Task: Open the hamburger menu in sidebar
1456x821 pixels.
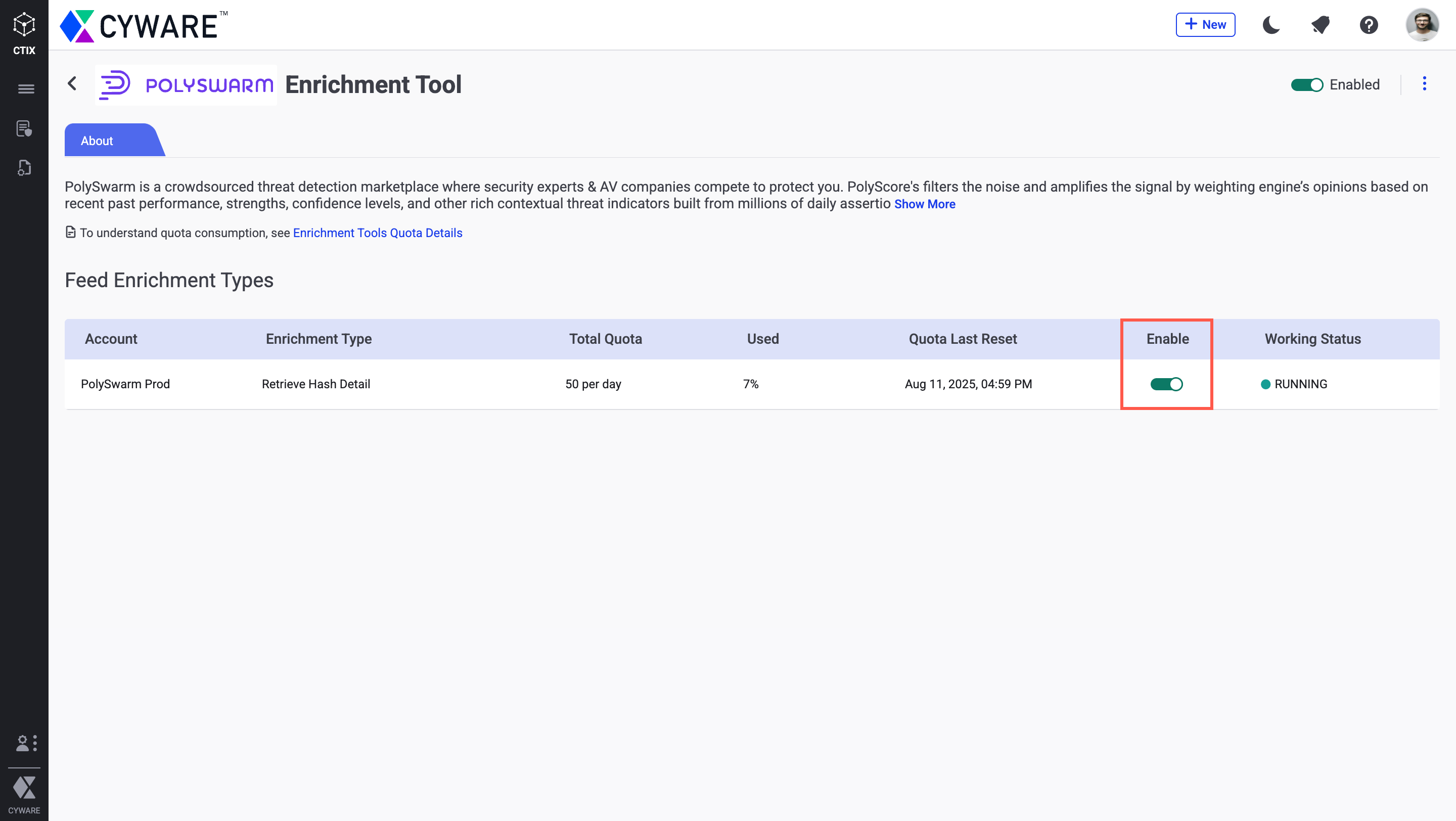Action: coord(25,88)
